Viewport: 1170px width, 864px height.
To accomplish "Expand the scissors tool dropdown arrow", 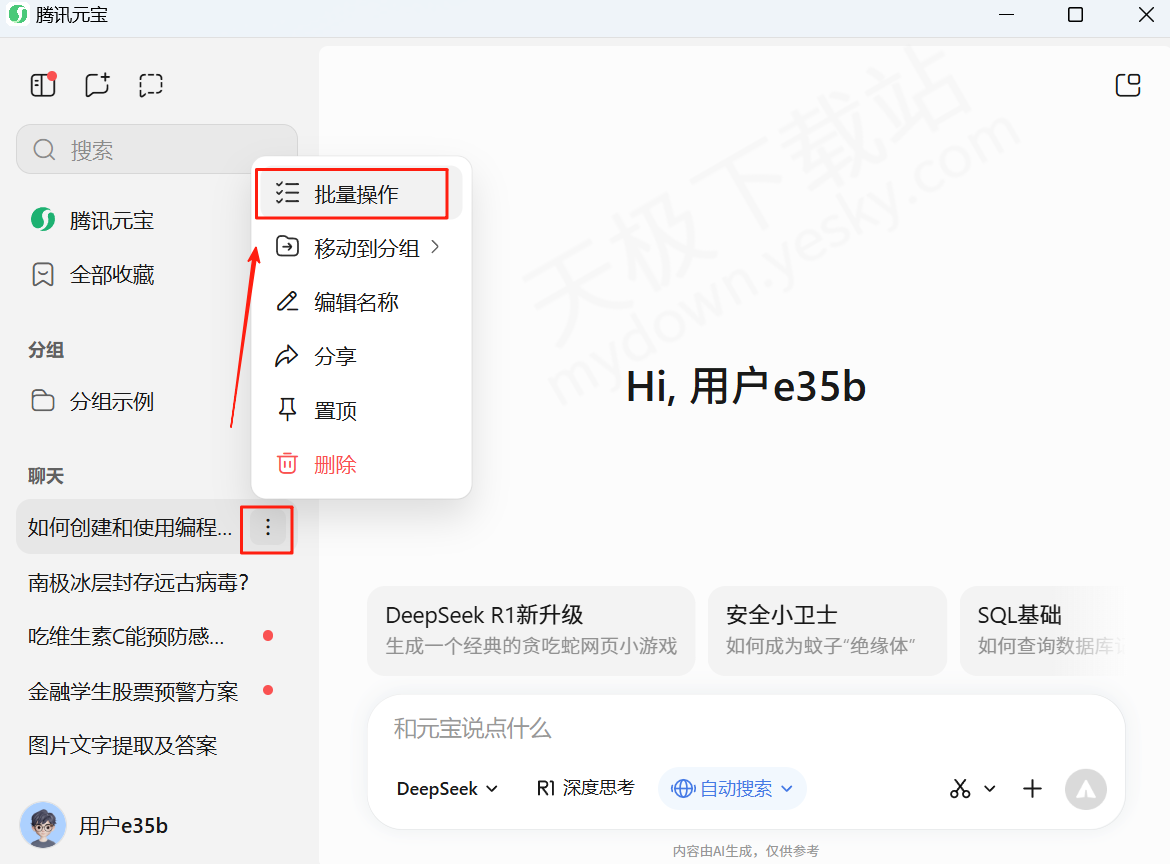I will point(989,789).
